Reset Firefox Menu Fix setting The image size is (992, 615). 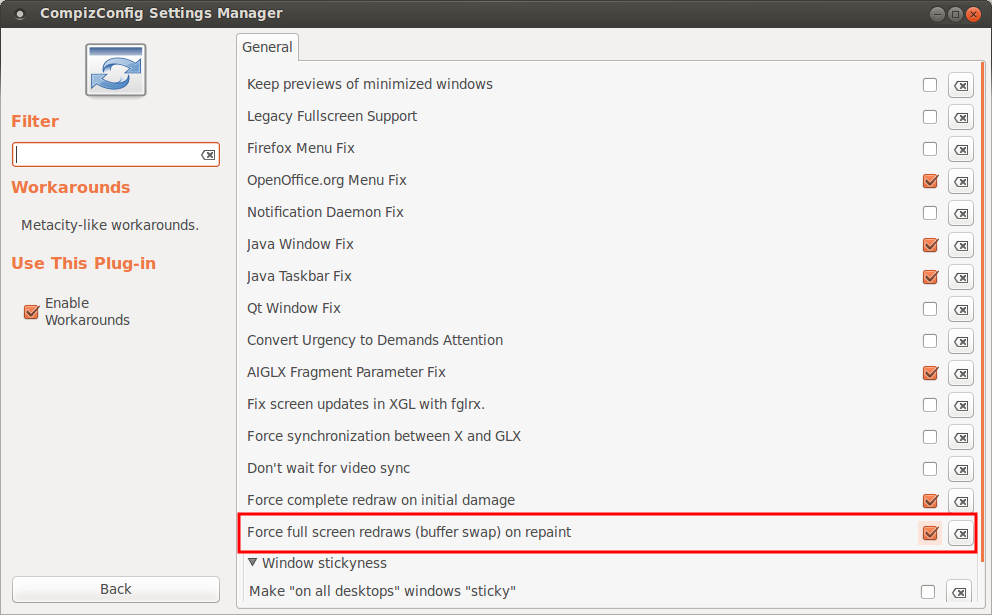click(960, 149)
